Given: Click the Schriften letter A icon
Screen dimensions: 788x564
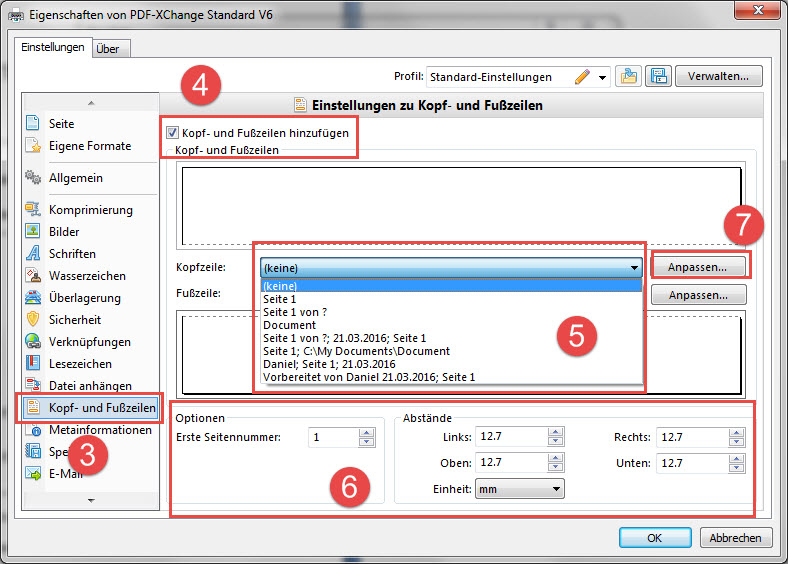Looking at the screenshot, I should pos(33,253).
